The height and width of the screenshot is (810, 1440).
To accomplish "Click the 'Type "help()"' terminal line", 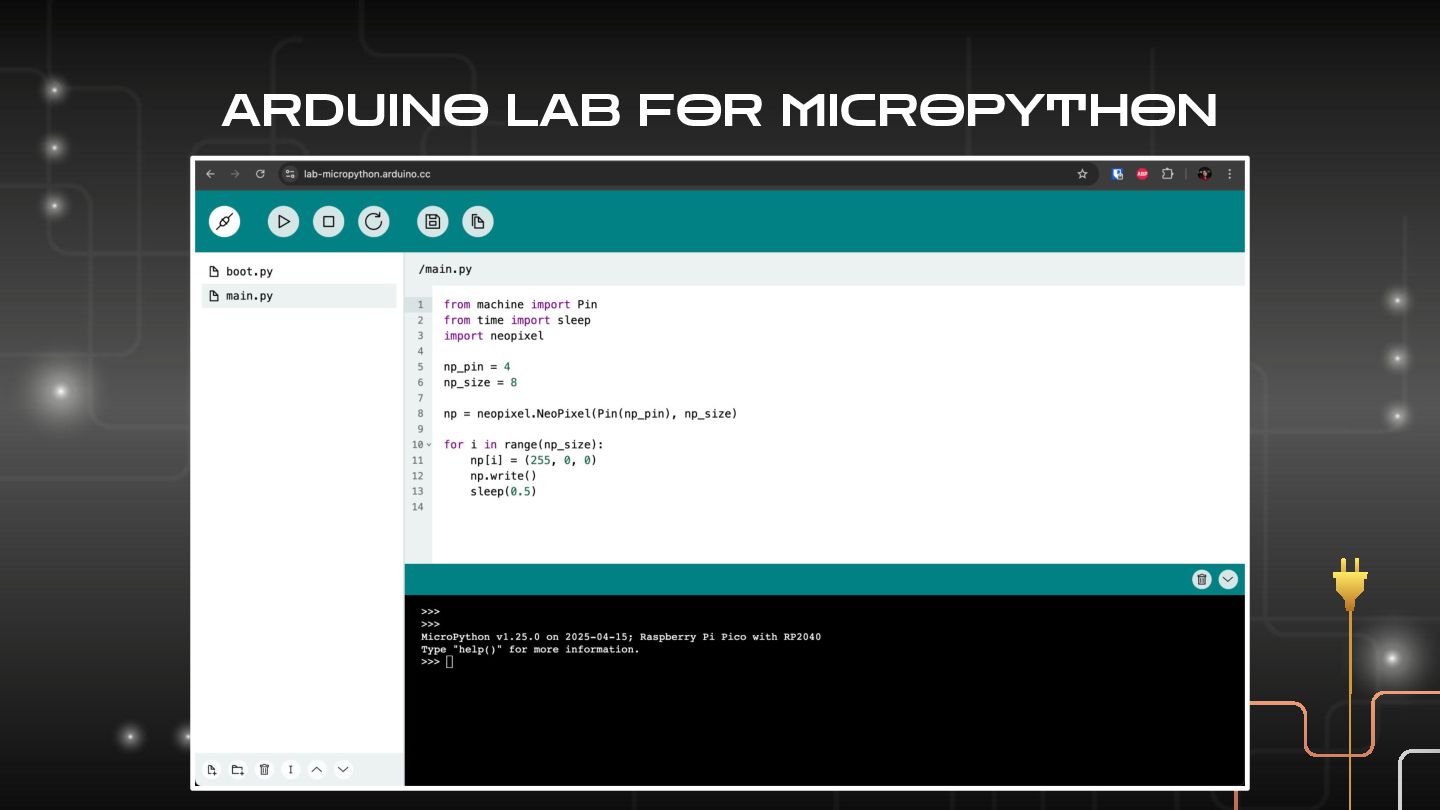I will [x=530, y=649].
